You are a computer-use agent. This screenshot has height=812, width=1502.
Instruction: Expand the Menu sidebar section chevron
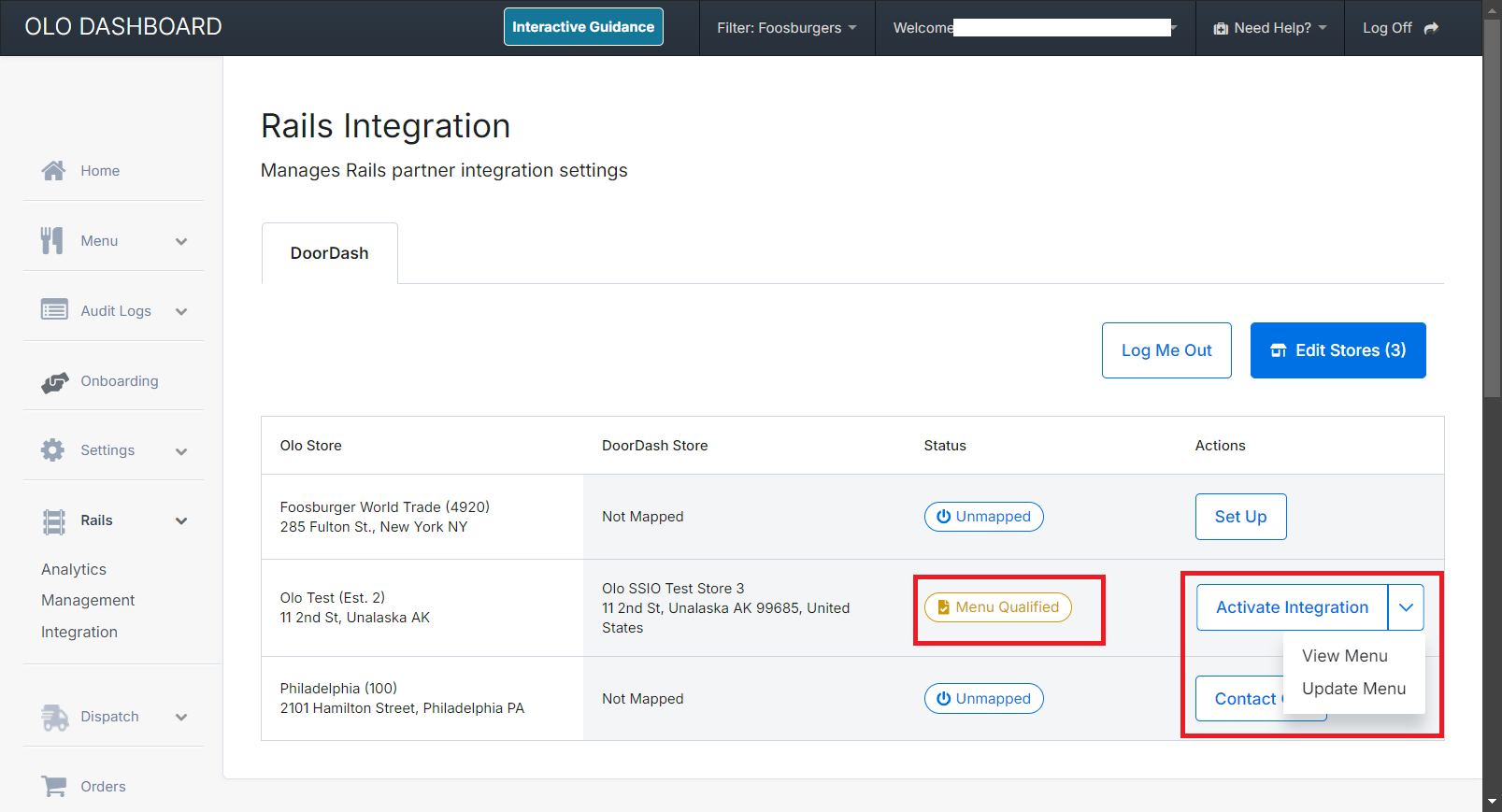(181, 241)
